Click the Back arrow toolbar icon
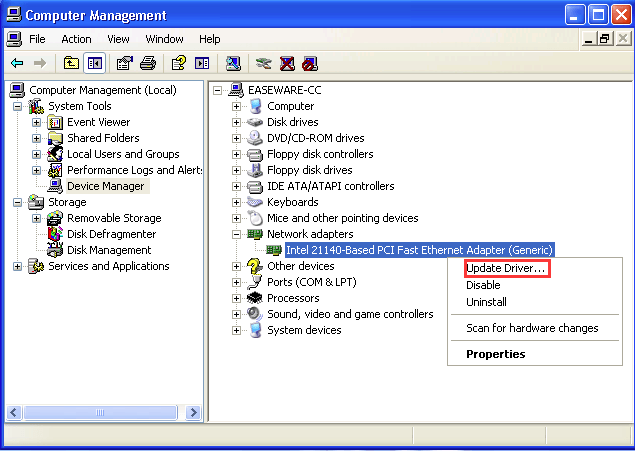Screen dimensions: 635x451 [17, 63]
